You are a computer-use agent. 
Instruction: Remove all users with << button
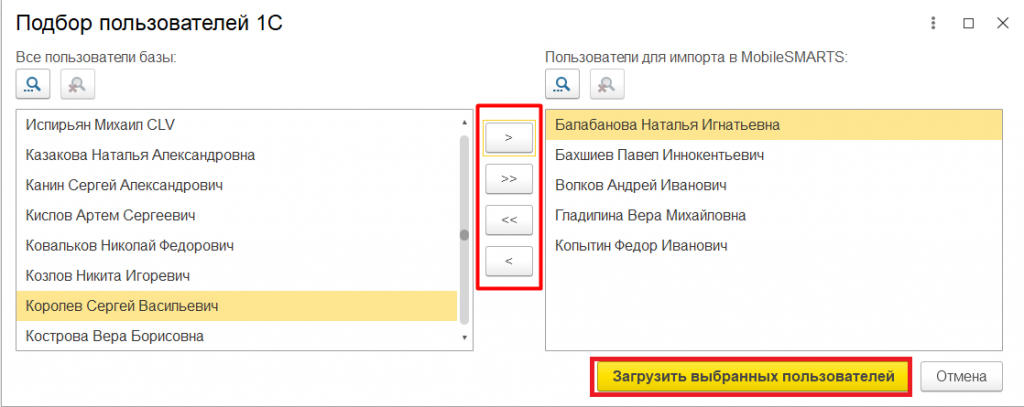coord(509,220)
